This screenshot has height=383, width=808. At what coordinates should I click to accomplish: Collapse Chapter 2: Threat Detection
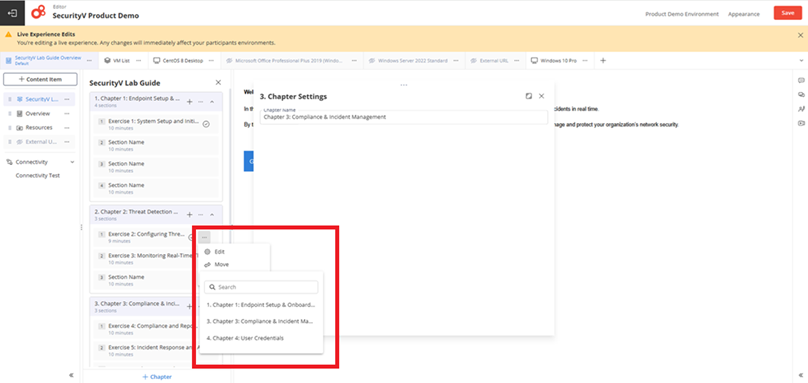[212, 214]
